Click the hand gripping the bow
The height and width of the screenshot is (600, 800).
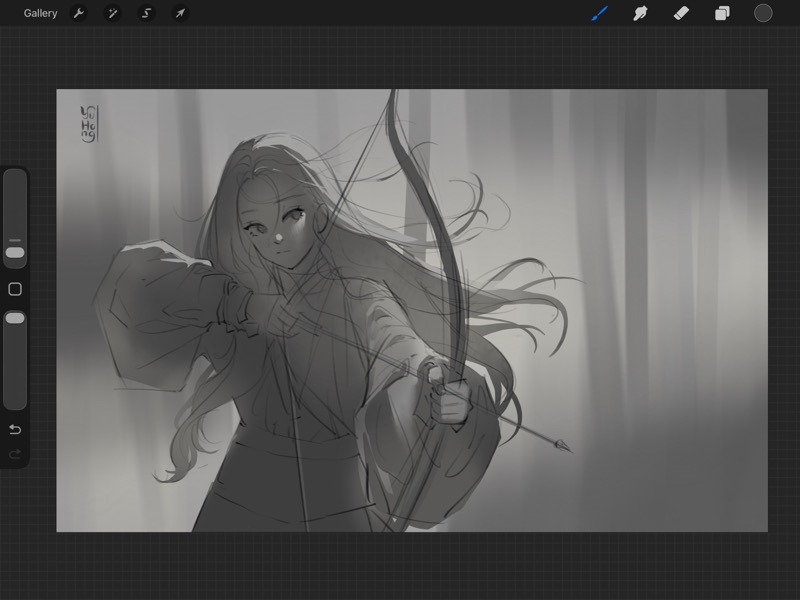(453, 400)
